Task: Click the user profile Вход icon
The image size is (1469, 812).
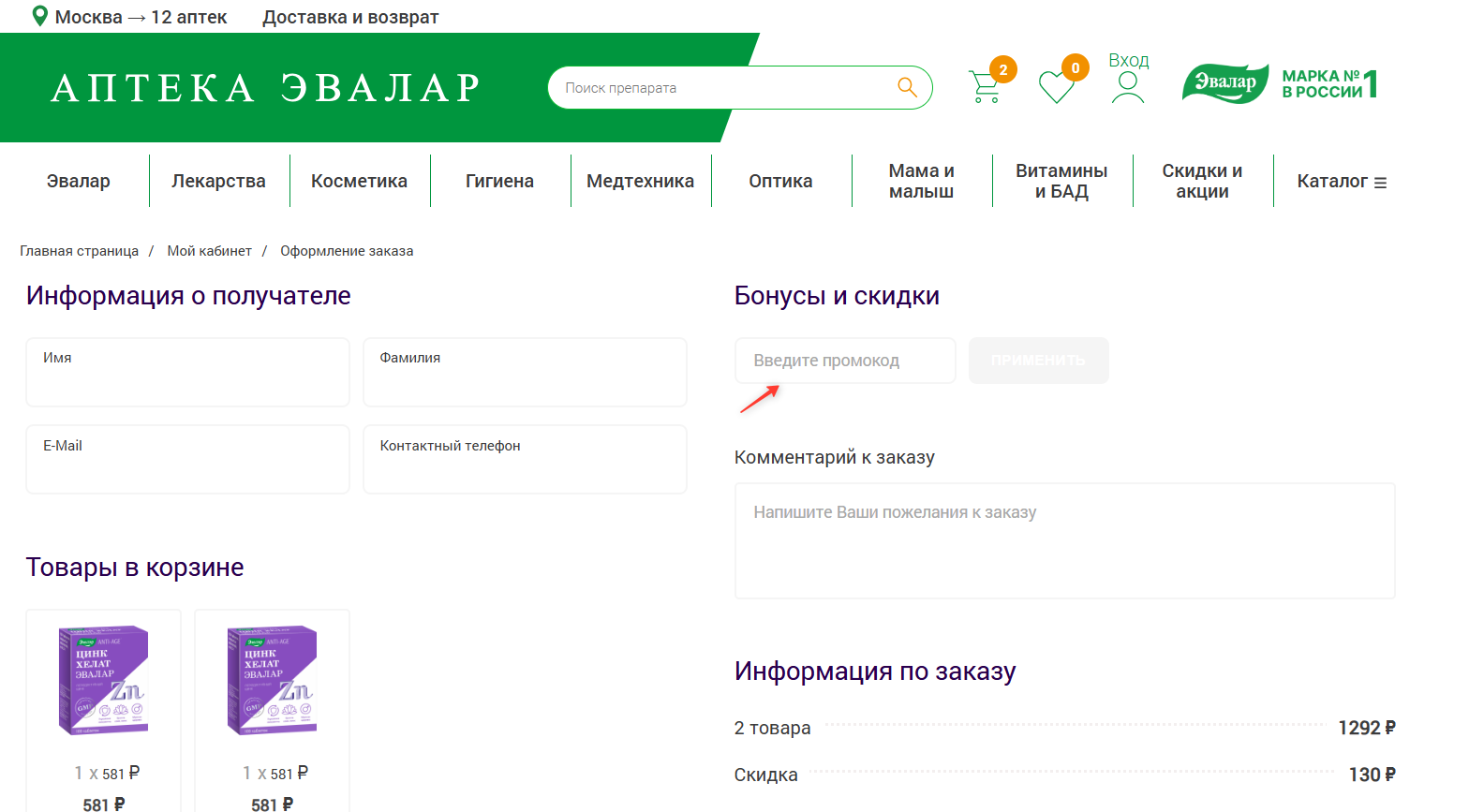Action: pyautogui.click(x=1128, y=87)
